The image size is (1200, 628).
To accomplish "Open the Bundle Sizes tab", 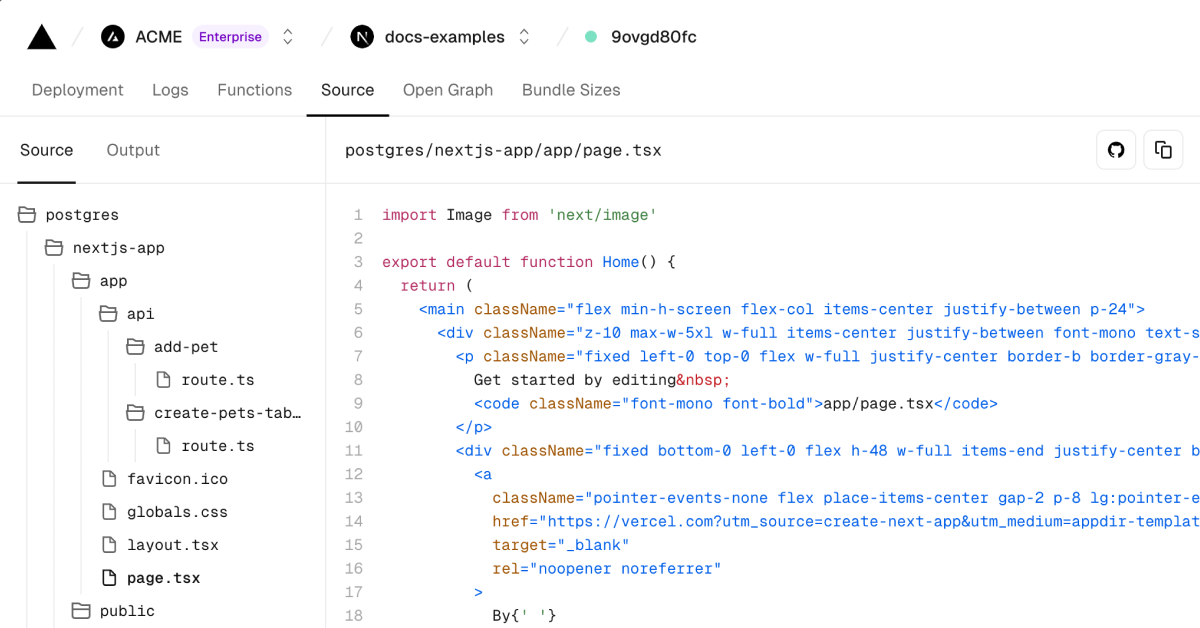I will click(570, 90).
